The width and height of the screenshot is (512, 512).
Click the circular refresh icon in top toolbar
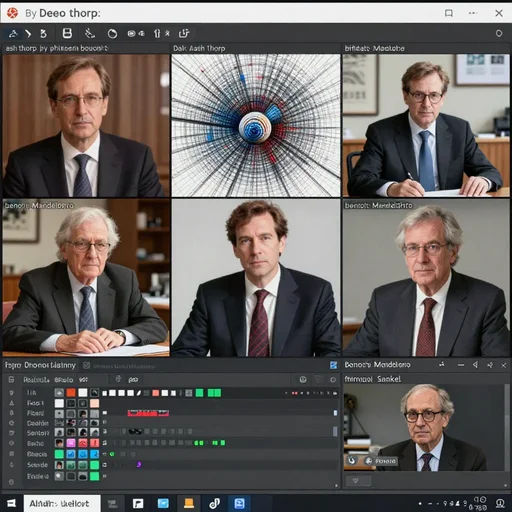click(112, 33)
